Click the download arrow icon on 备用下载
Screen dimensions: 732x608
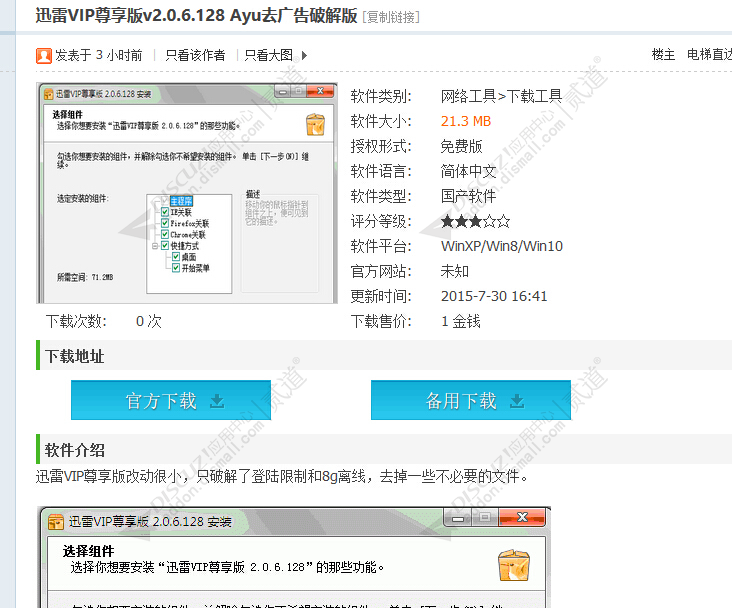517,401
